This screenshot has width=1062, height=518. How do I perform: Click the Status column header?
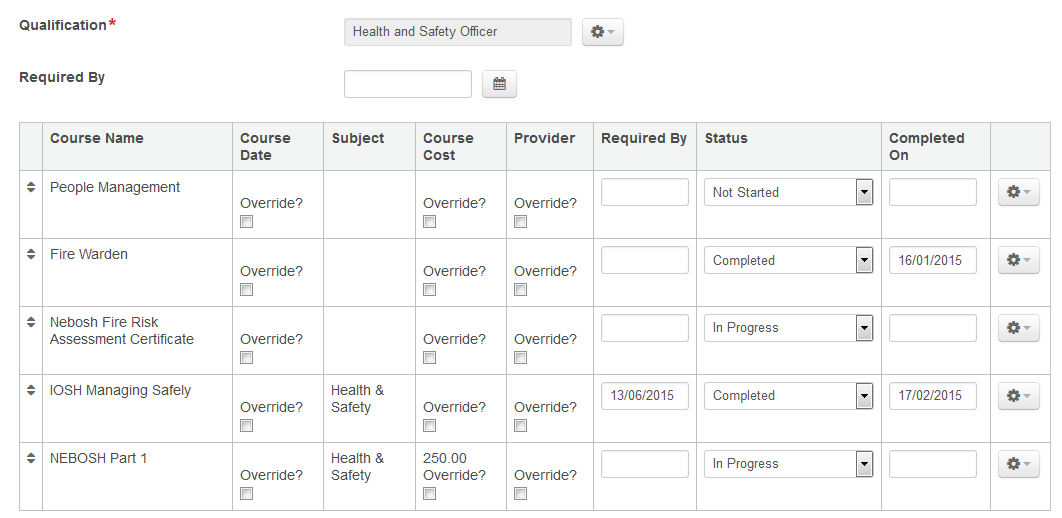(x=726, y=138)
